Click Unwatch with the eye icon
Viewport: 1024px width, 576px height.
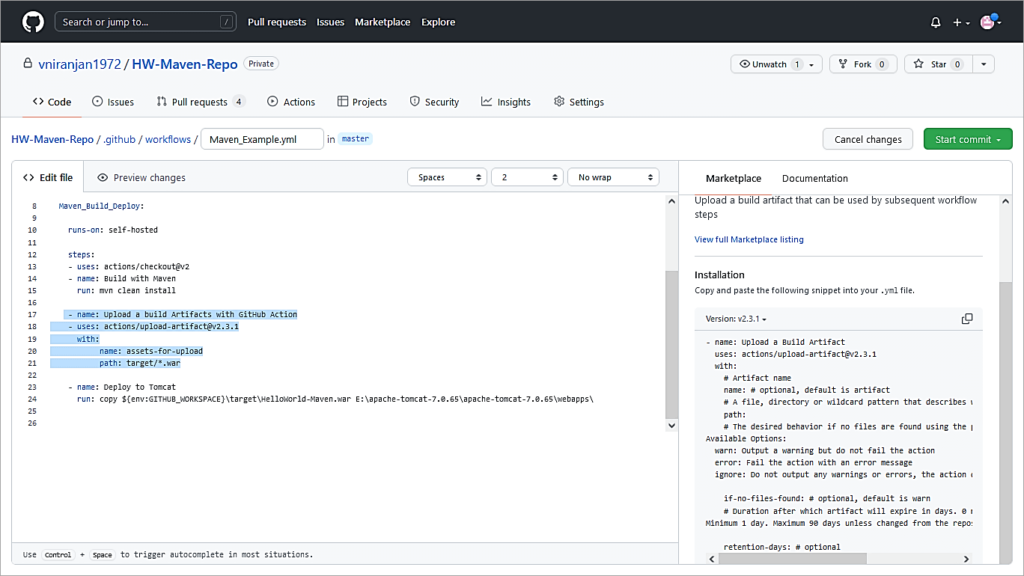click(x=769, y=63)
